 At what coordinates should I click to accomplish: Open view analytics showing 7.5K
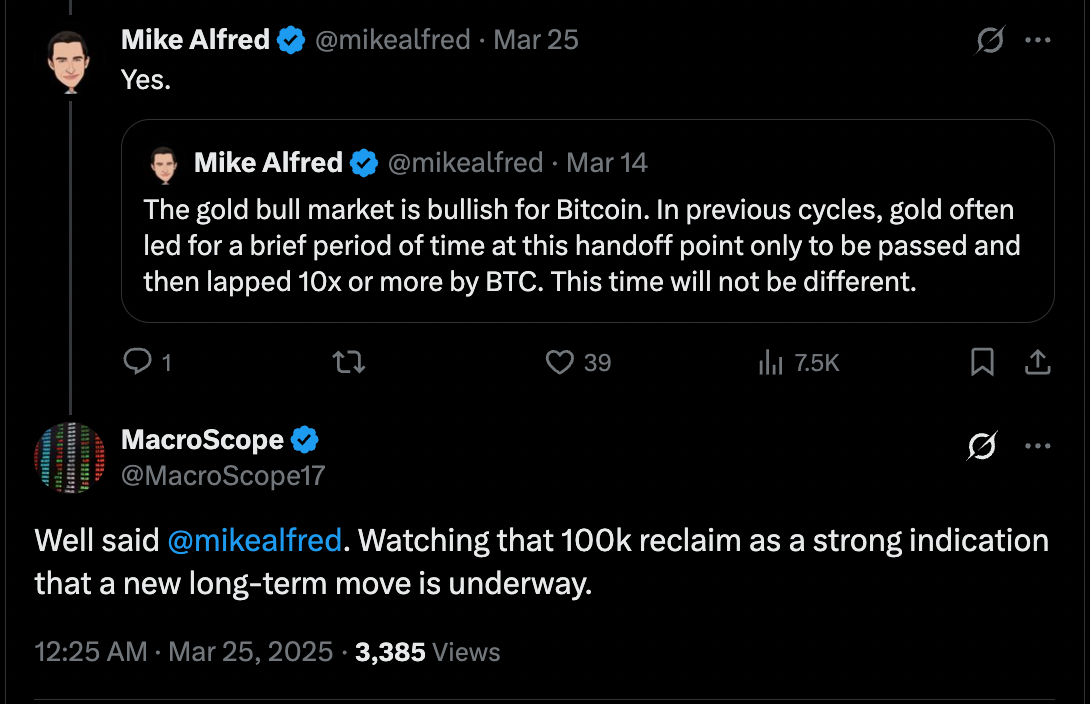tap(770, 362)
